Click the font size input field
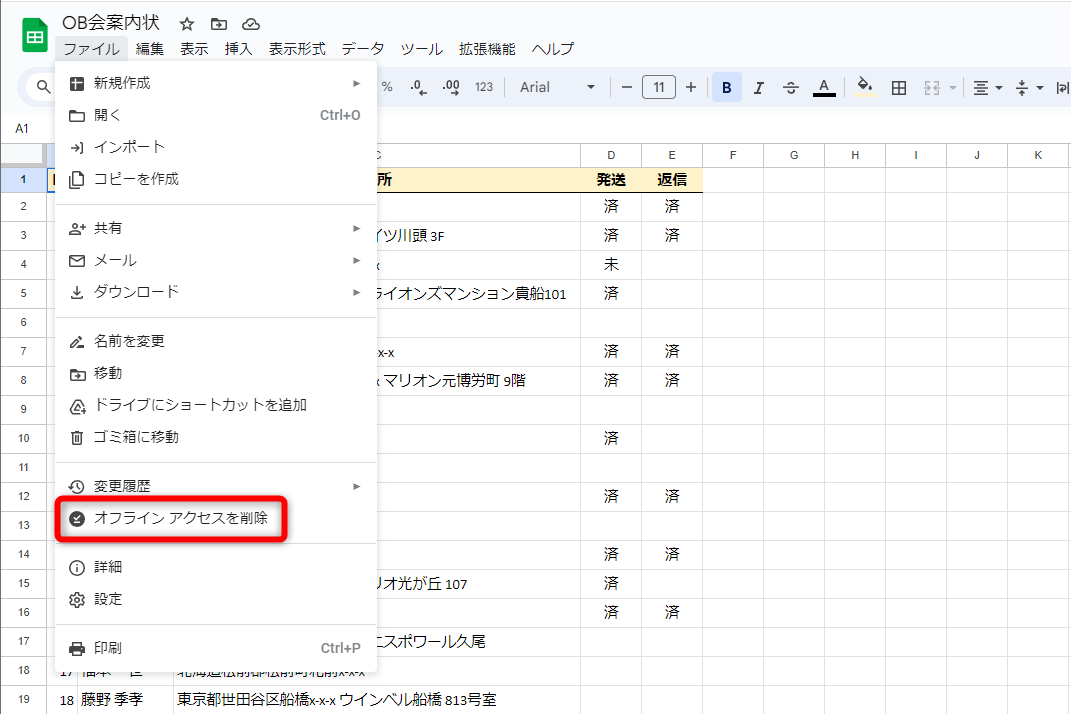1071x714 pixels. 659,87
